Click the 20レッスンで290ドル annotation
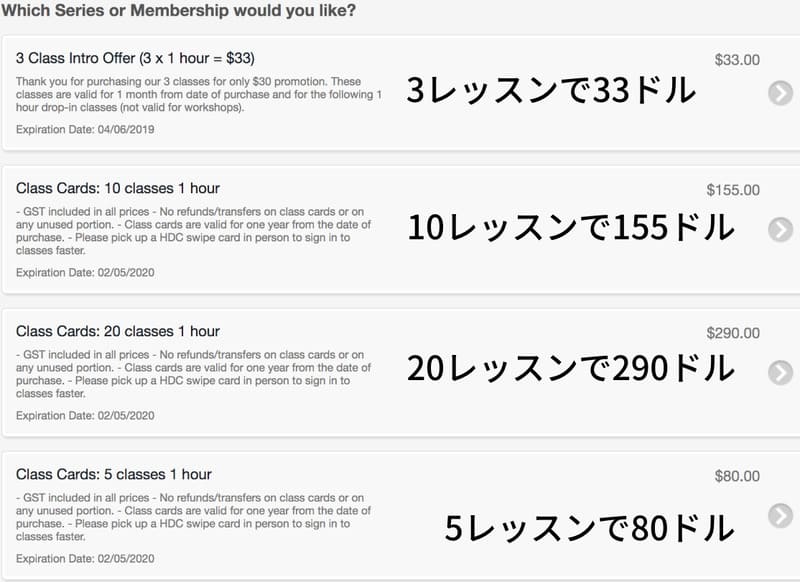 570,368
